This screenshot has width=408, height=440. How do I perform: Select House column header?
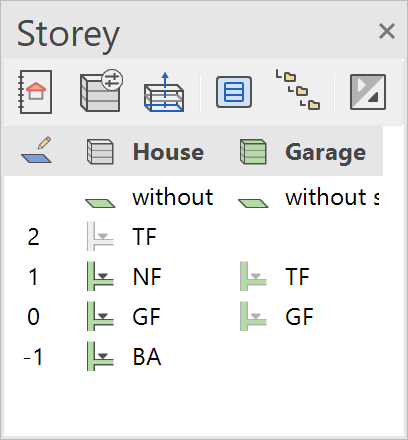168,152
